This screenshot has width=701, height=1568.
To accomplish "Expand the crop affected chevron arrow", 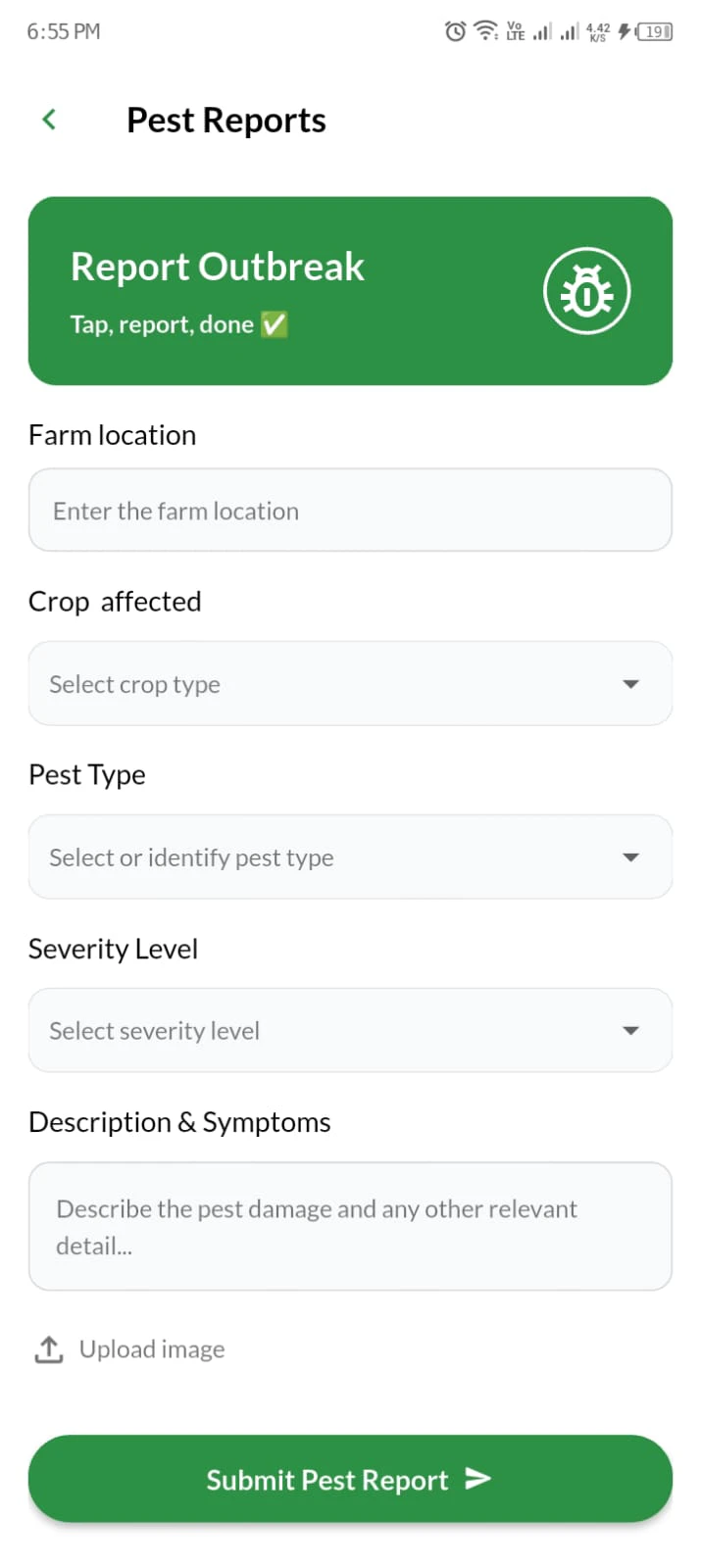I will tap(630, 683).
